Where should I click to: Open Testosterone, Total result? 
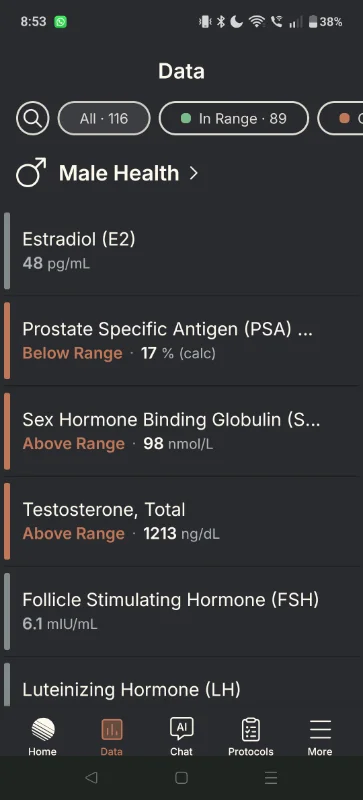pyautogui.click(x=181, y=521)
